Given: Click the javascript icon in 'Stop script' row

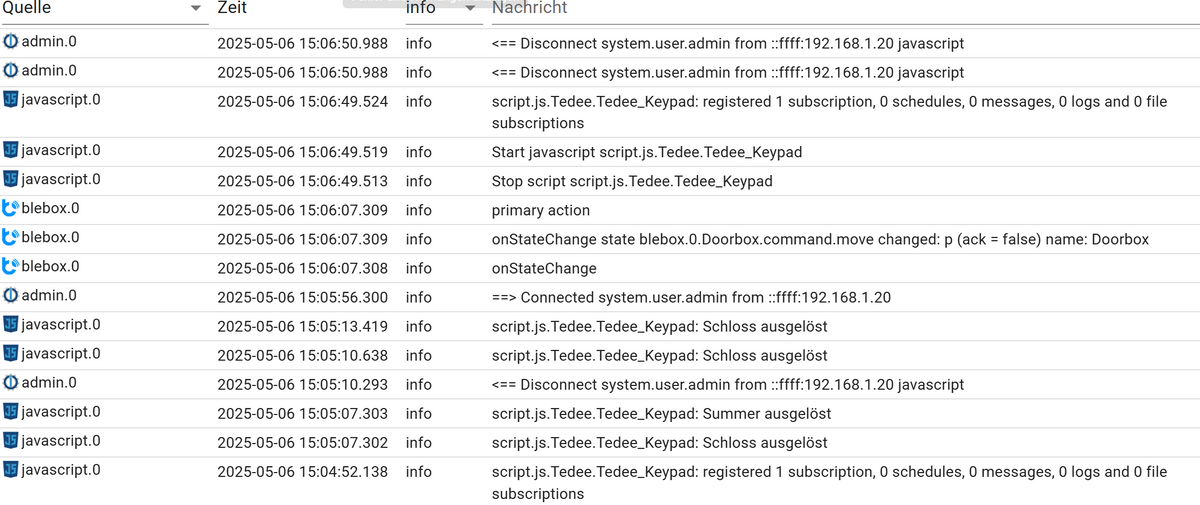Looking at the screenshot, I should pyautogui.click(x=11, y=180).
